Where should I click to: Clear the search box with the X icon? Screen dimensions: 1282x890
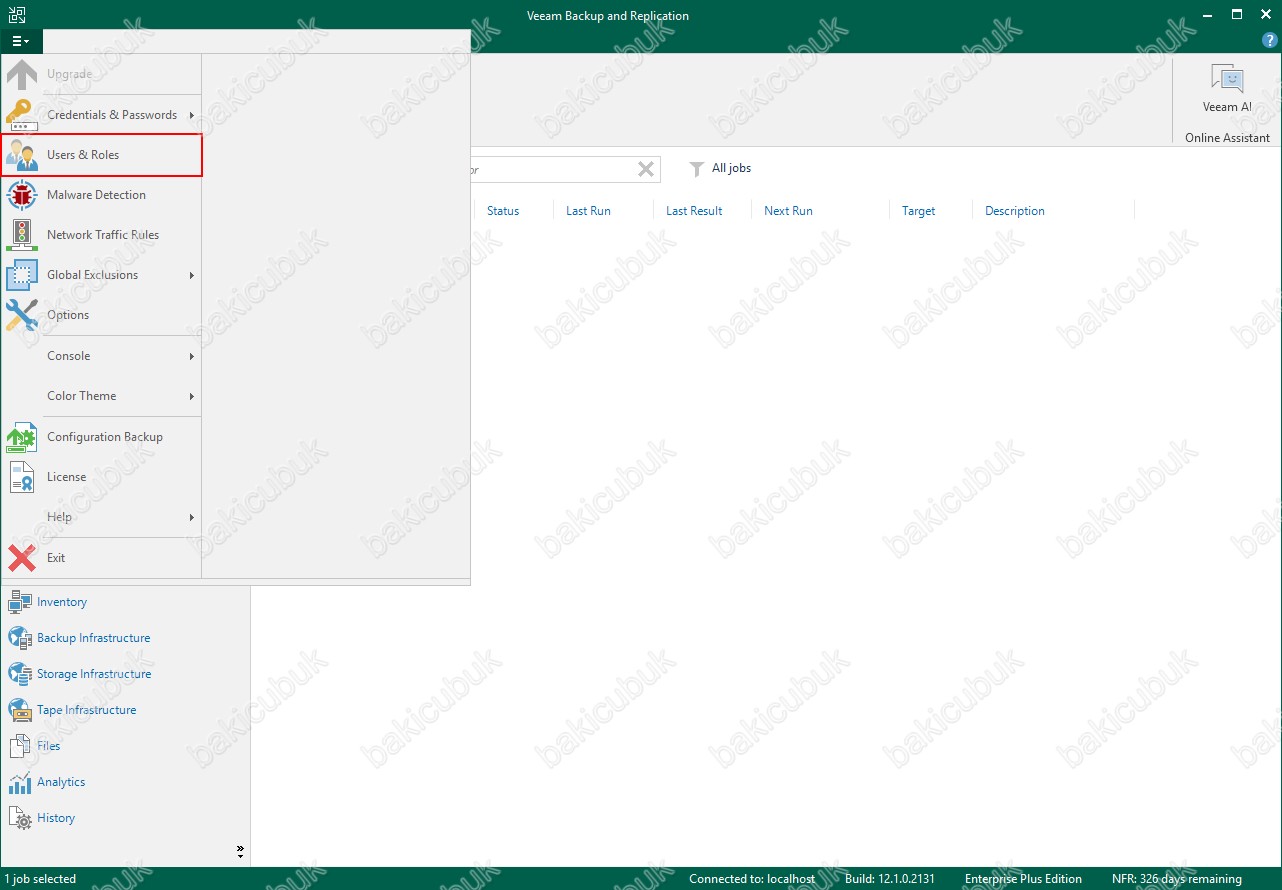pos(646,170)
